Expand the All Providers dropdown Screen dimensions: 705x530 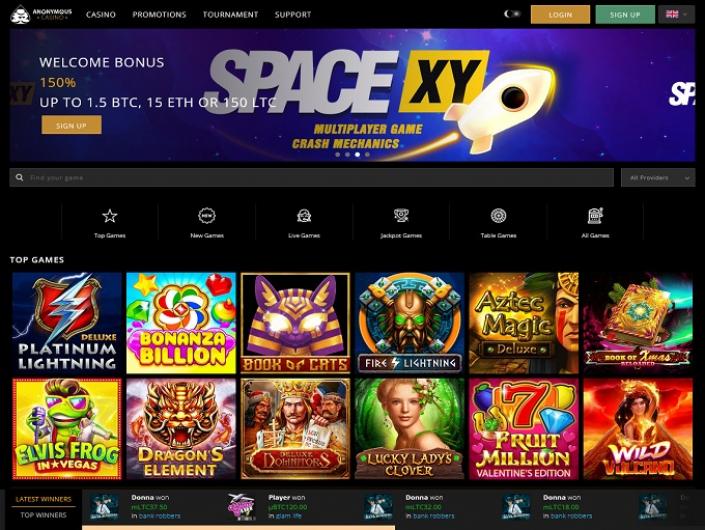658,178
